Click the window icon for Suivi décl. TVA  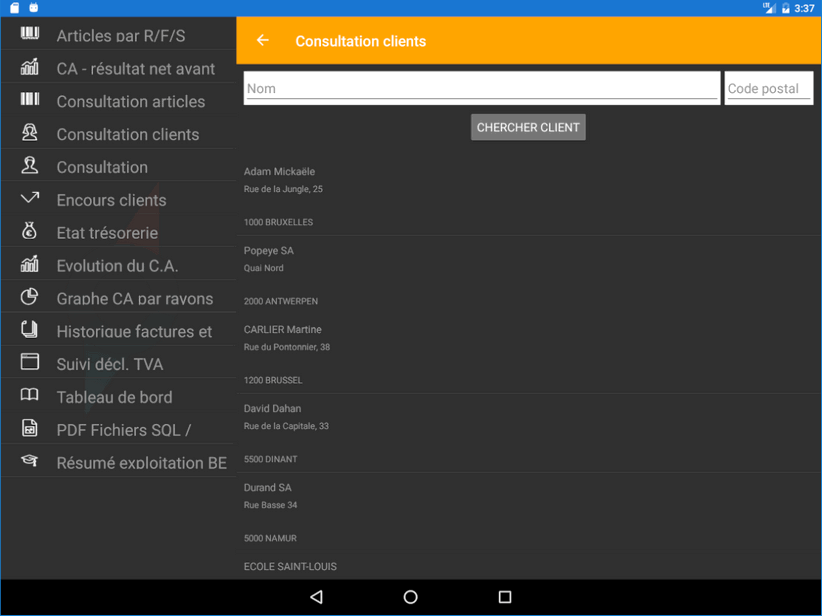click(x=30, y=363)
